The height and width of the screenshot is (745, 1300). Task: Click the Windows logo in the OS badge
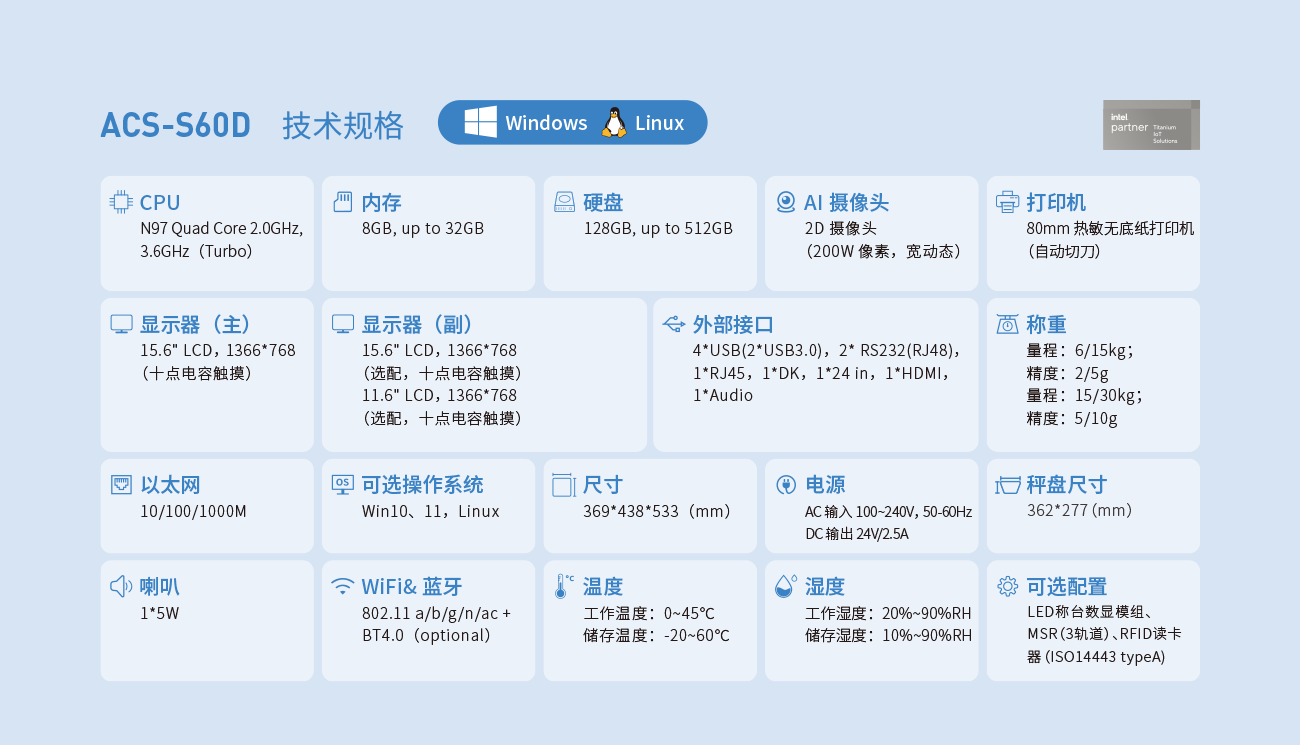pyautogui.click(x=479, y=122)
